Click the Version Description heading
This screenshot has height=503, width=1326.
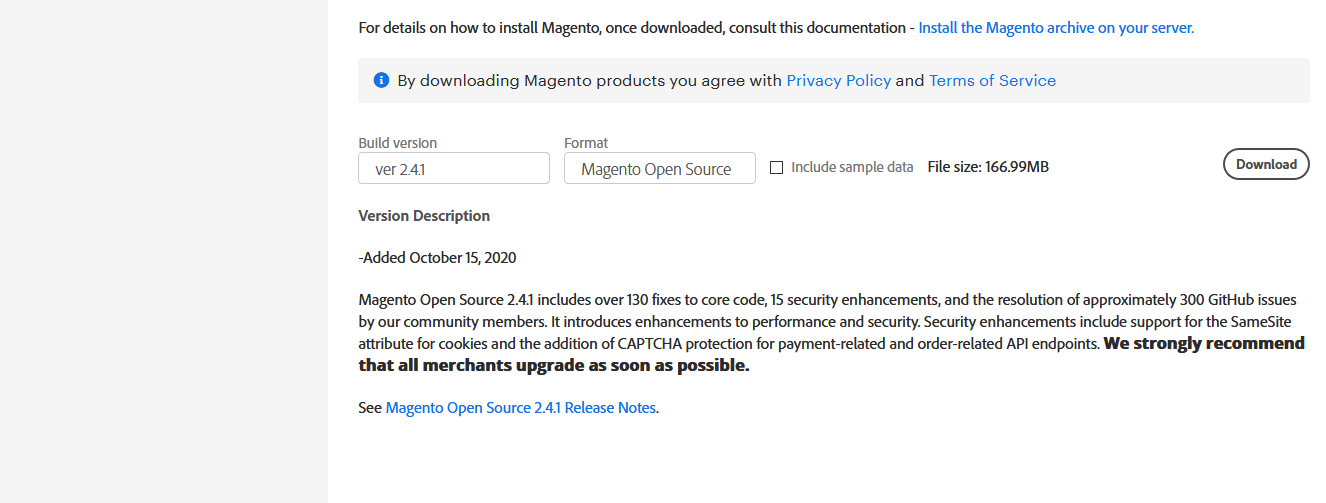pos(424,216)
